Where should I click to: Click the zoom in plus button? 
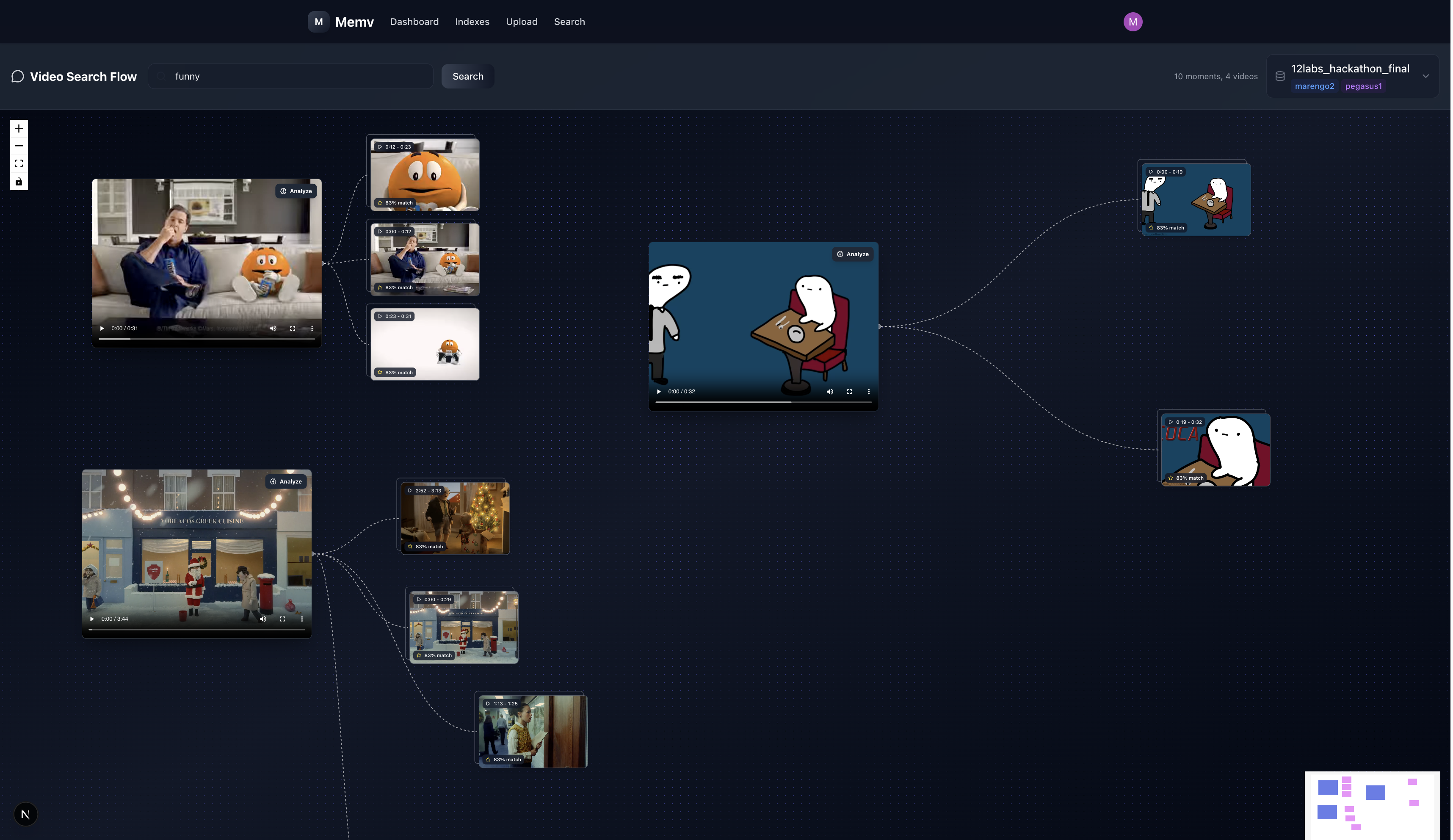click(19, 129)
